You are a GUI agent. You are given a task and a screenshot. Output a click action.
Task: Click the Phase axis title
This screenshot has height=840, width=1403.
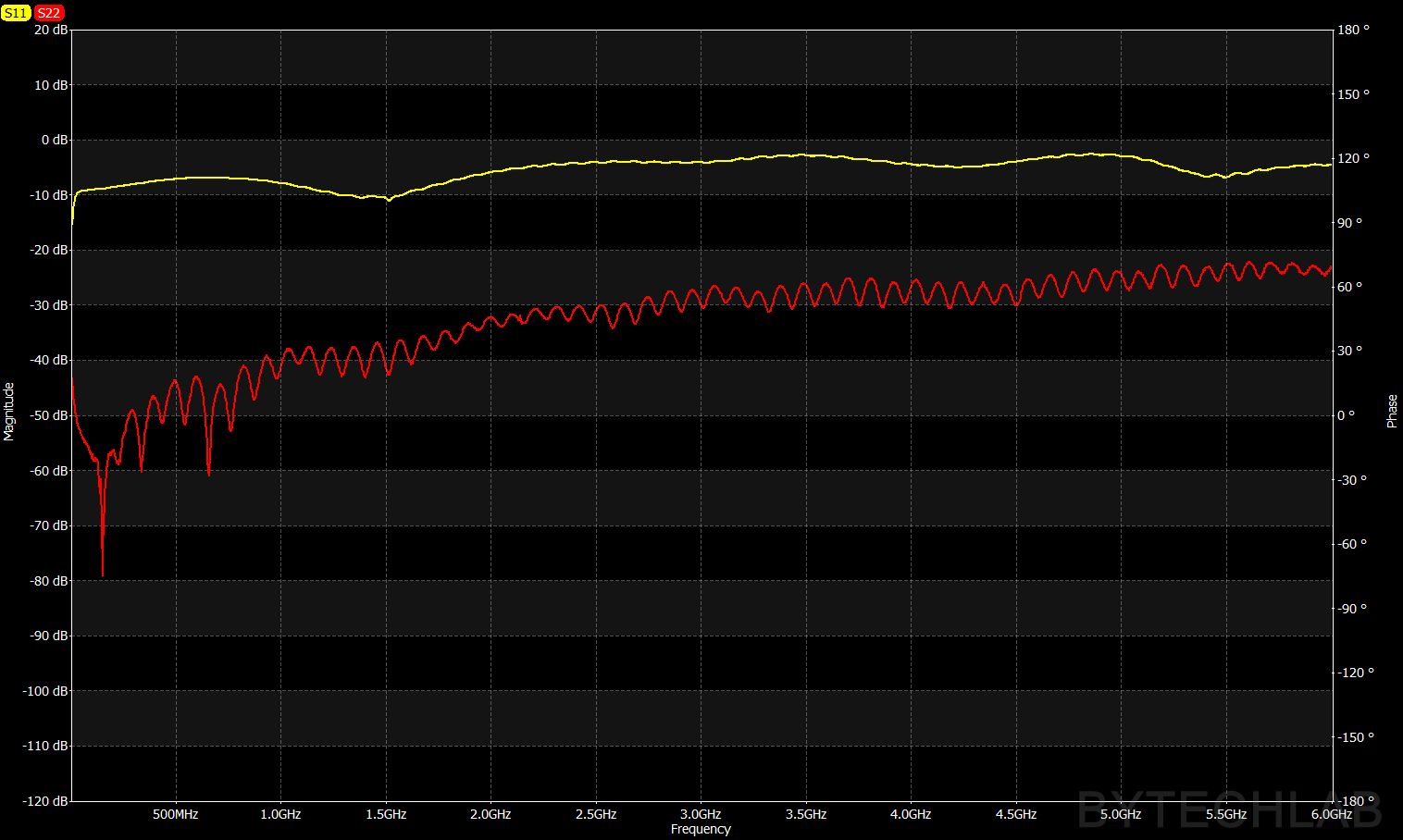(1392, 412)
